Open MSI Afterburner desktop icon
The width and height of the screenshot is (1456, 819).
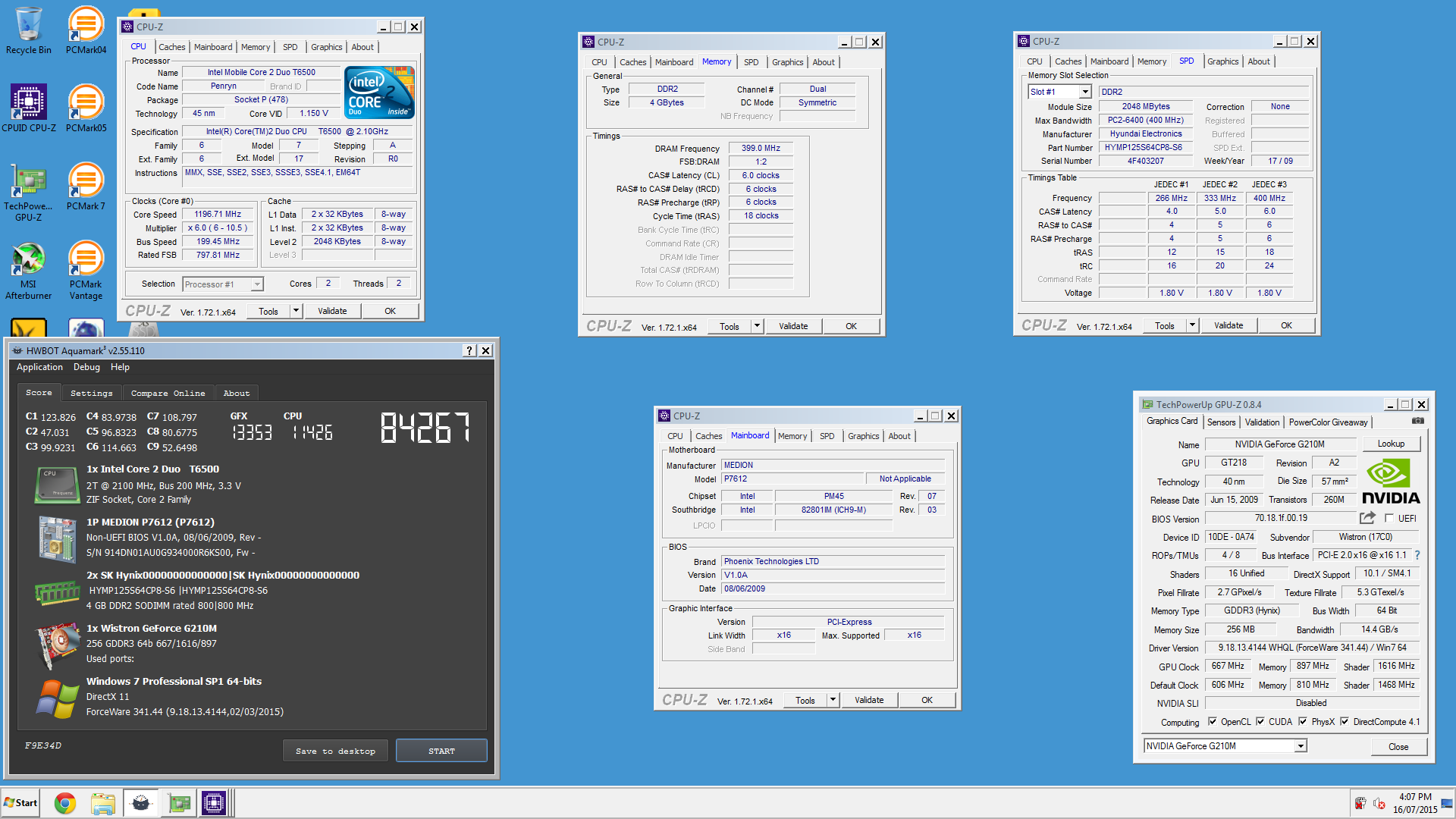(29, 271)
